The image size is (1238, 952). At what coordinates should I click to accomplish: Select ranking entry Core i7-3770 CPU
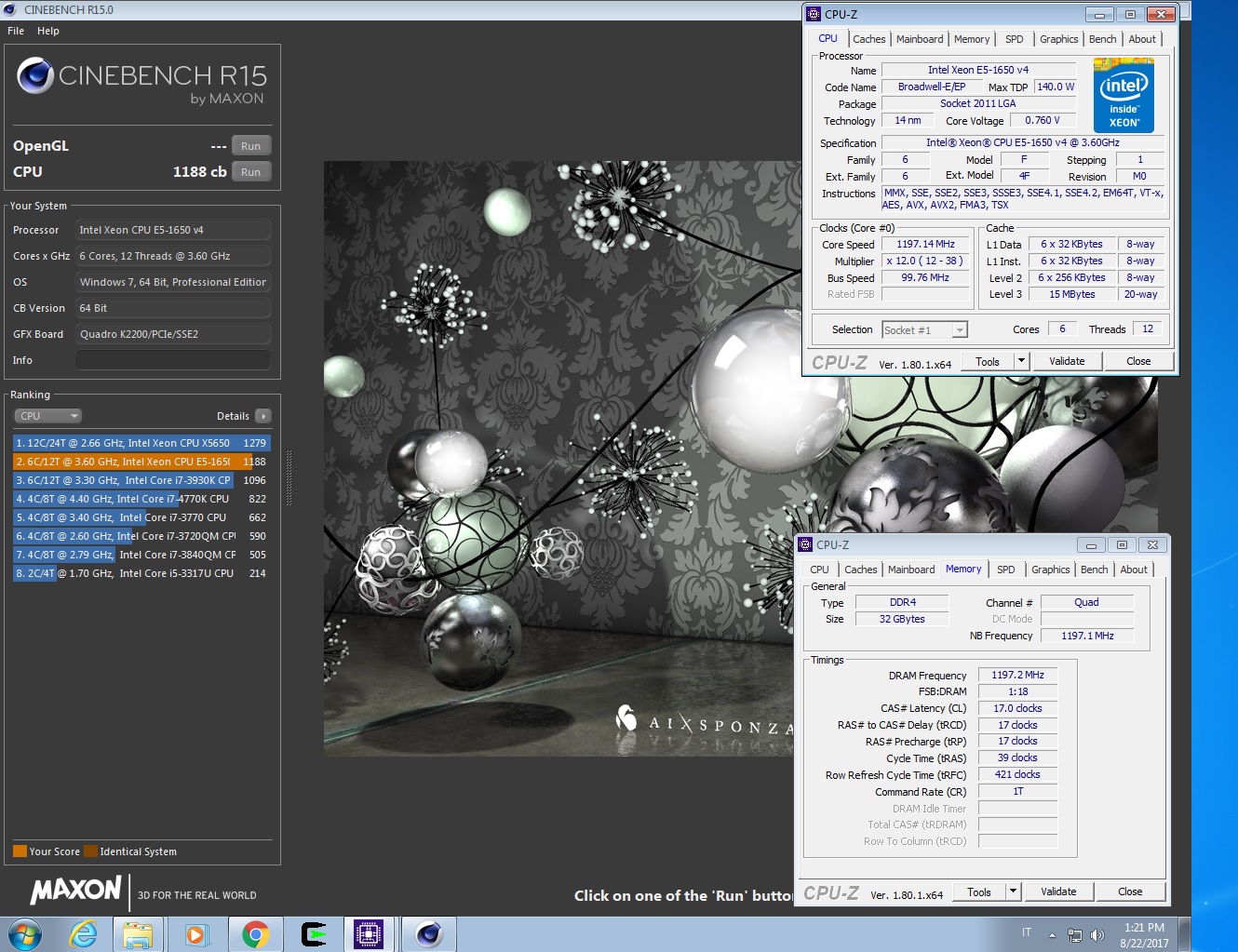141,517
